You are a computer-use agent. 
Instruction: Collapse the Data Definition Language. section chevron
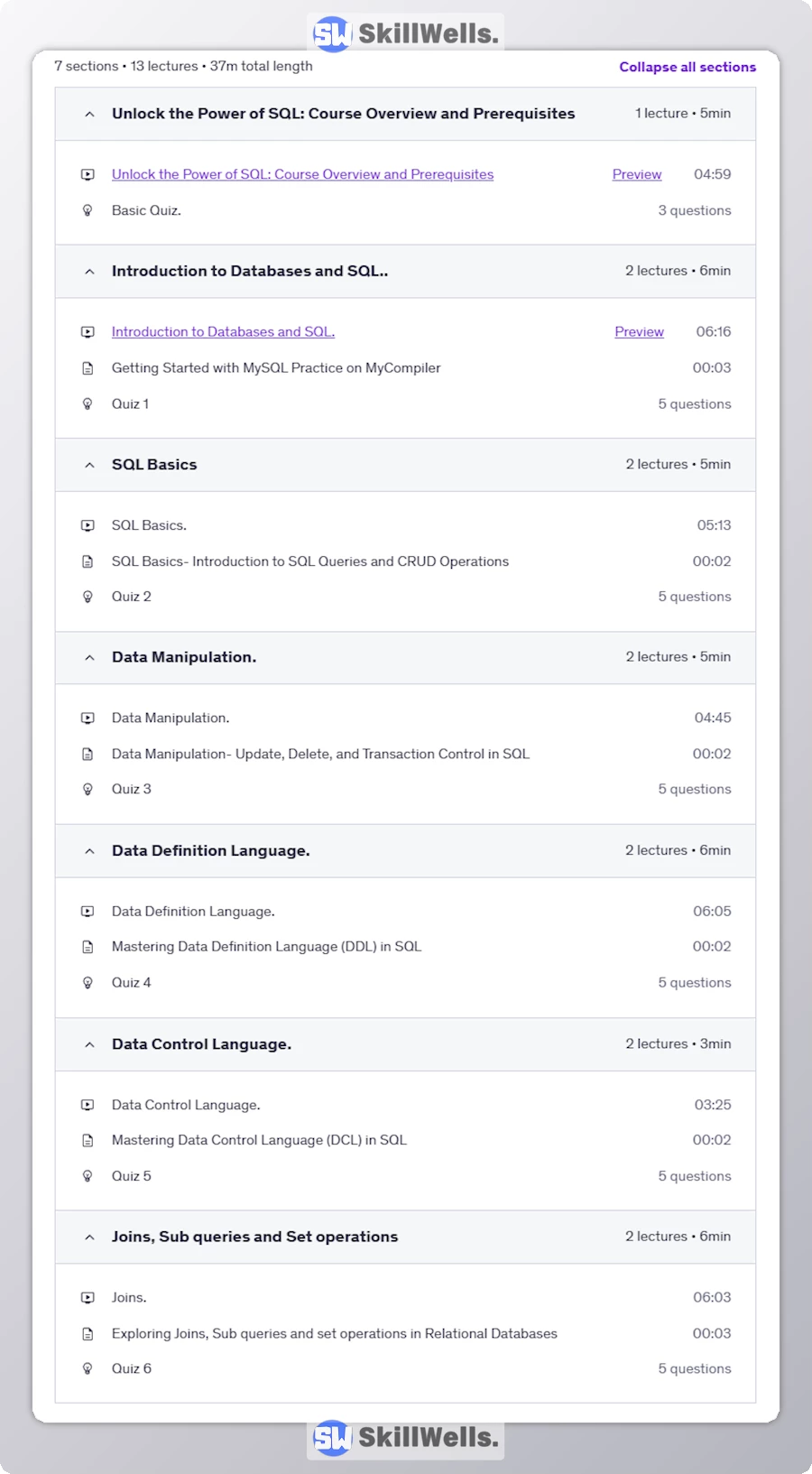click(89, 850)
